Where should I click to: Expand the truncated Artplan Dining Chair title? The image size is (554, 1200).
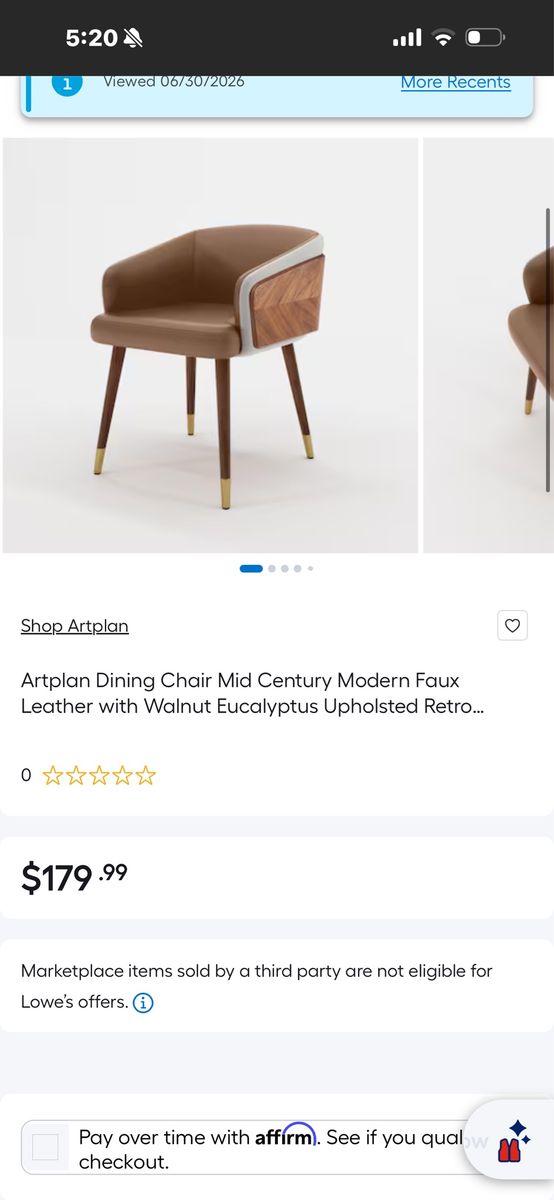pos(240,693)
